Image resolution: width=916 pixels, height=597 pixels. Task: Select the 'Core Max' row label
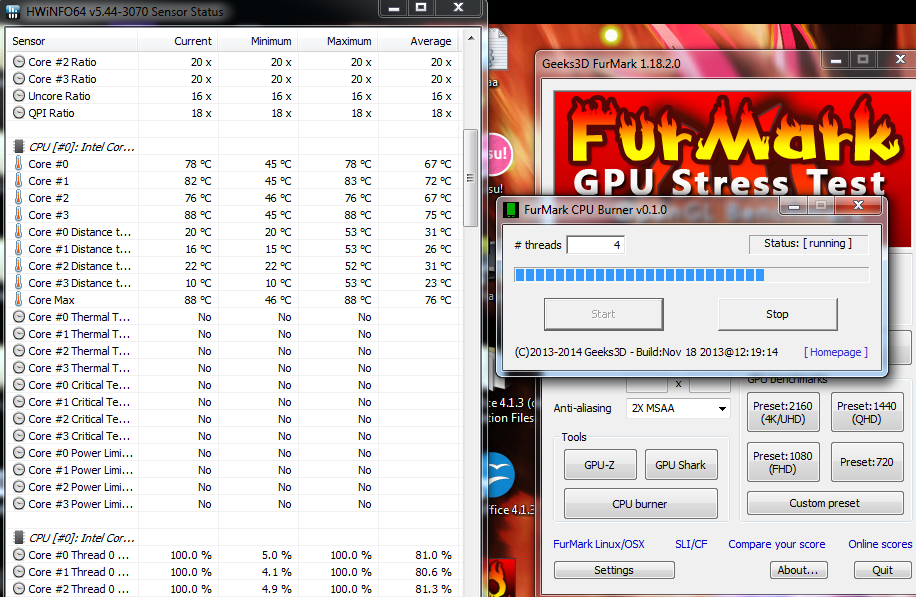click(51, 300)
